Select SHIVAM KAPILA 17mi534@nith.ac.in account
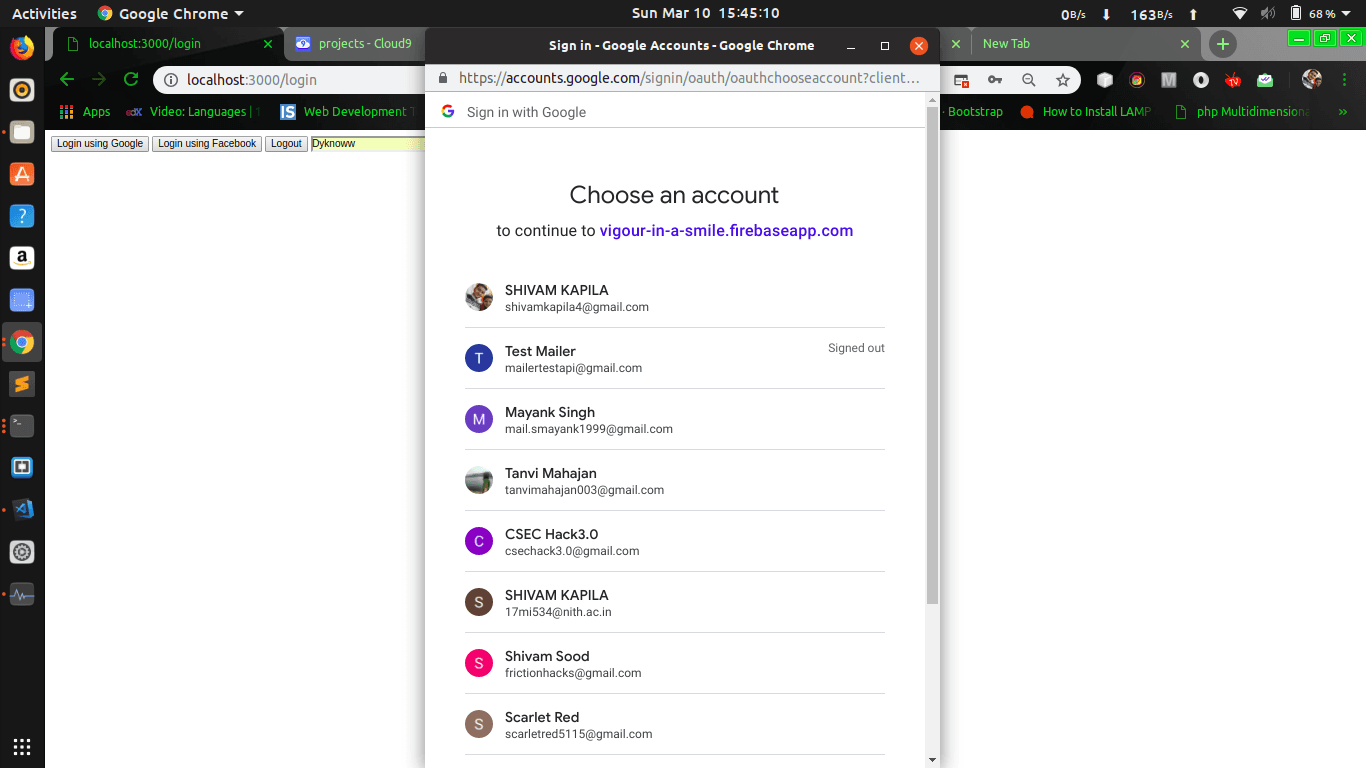This screenshot has height=768, width=1366. pyautogui.click(x=675, y=602)
